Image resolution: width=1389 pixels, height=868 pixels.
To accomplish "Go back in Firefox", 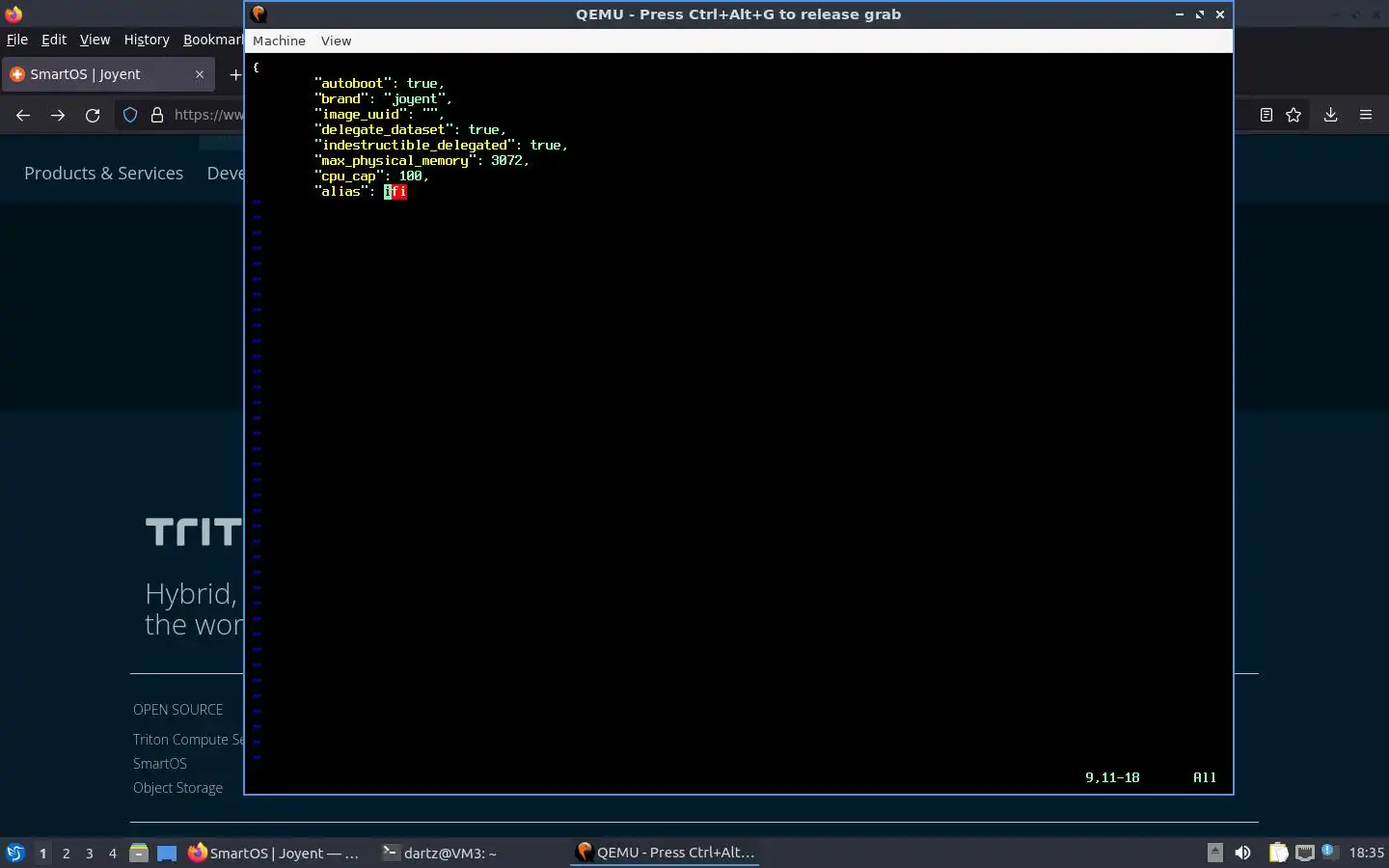I will pyautogui.click(x=23, y=115).
